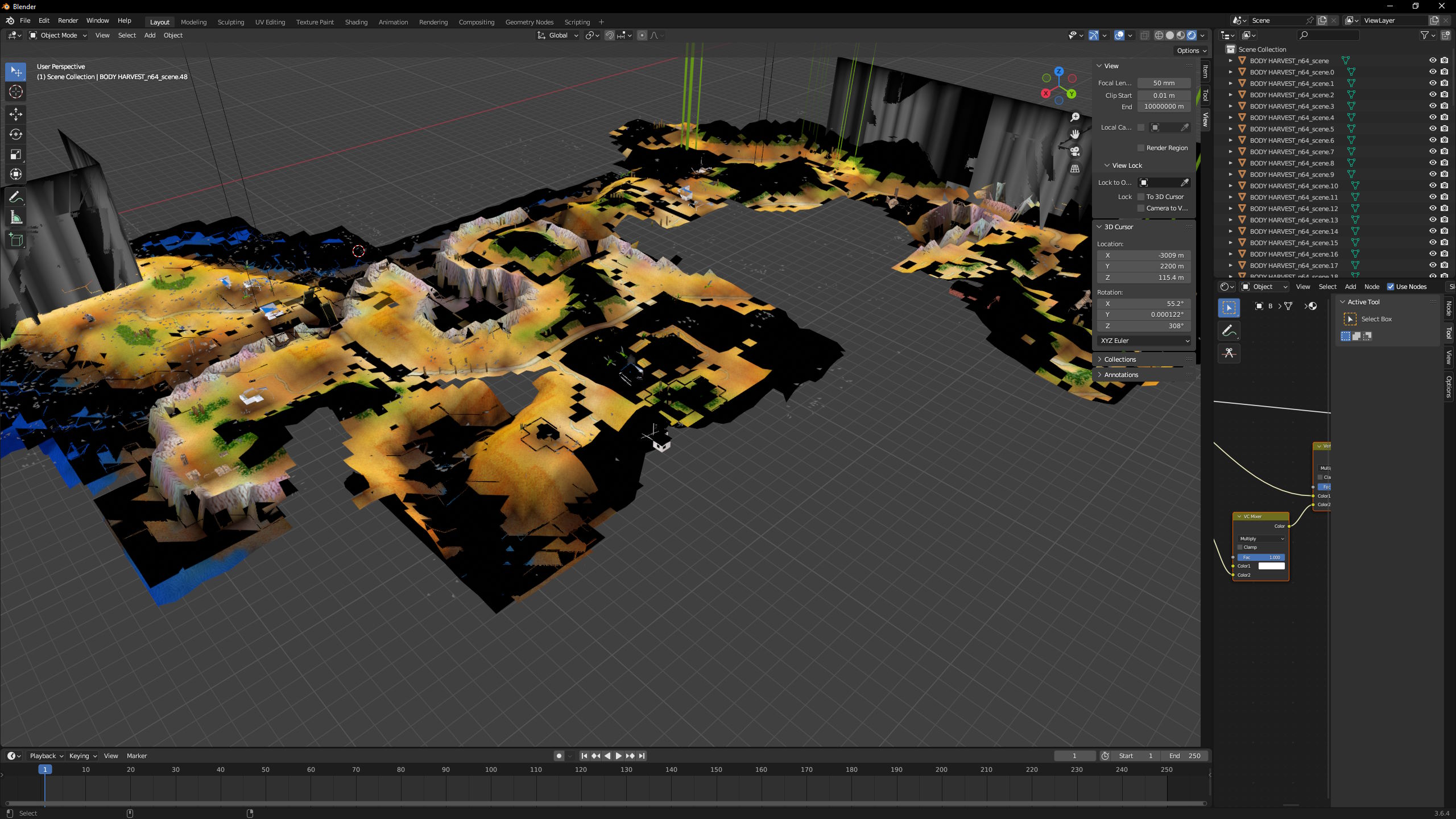Select the Rotate tool
The image size is (1456, 819).
point(16,134)
